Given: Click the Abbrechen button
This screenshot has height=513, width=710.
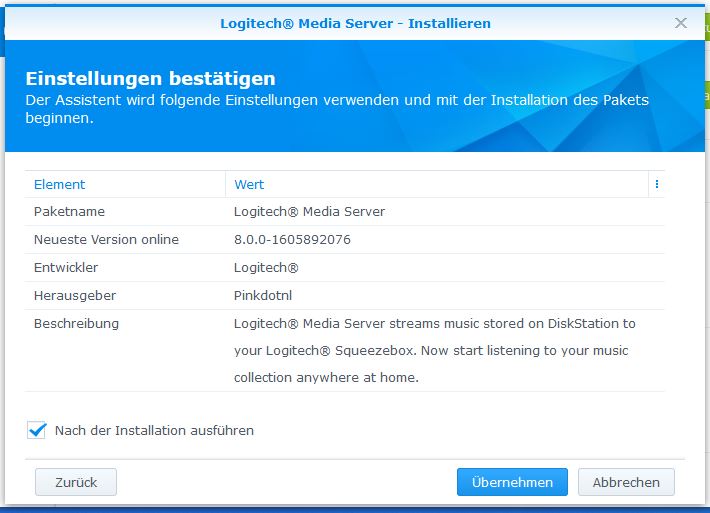Looking at the screenshot, I should (626, 482).
